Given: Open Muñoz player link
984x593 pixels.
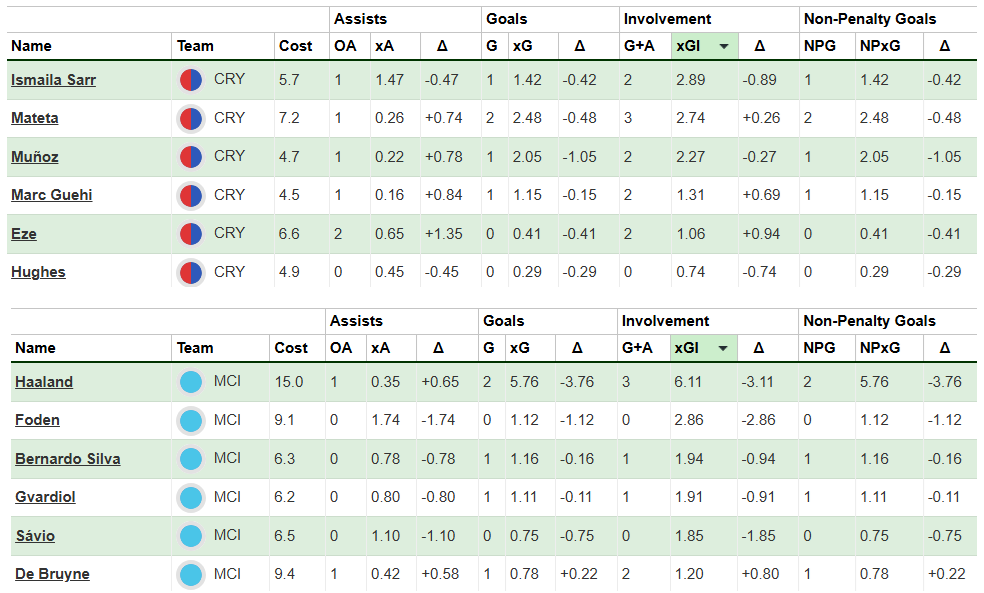Looking at the screenshot, I should (35, 157).
